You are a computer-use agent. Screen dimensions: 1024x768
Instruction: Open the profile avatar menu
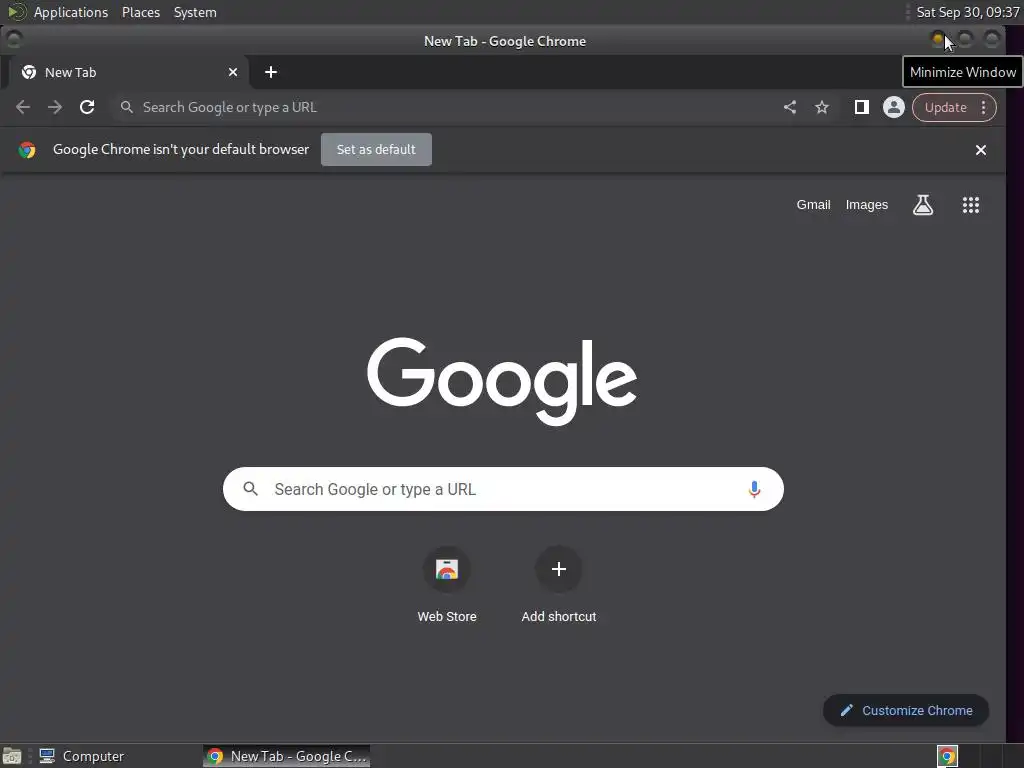click(x=893, y=107)
